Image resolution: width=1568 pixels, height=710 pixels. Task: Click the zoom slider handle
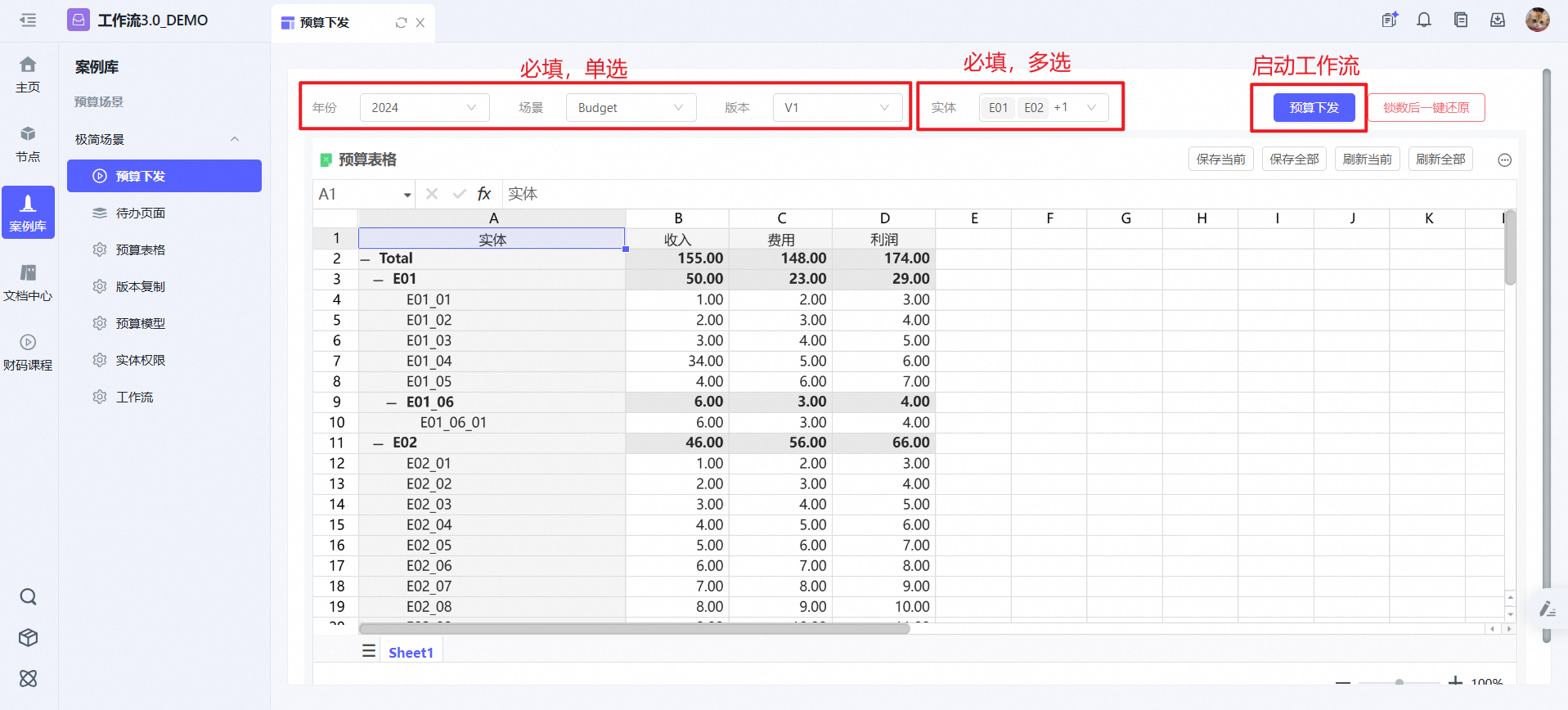[1400, 681]
